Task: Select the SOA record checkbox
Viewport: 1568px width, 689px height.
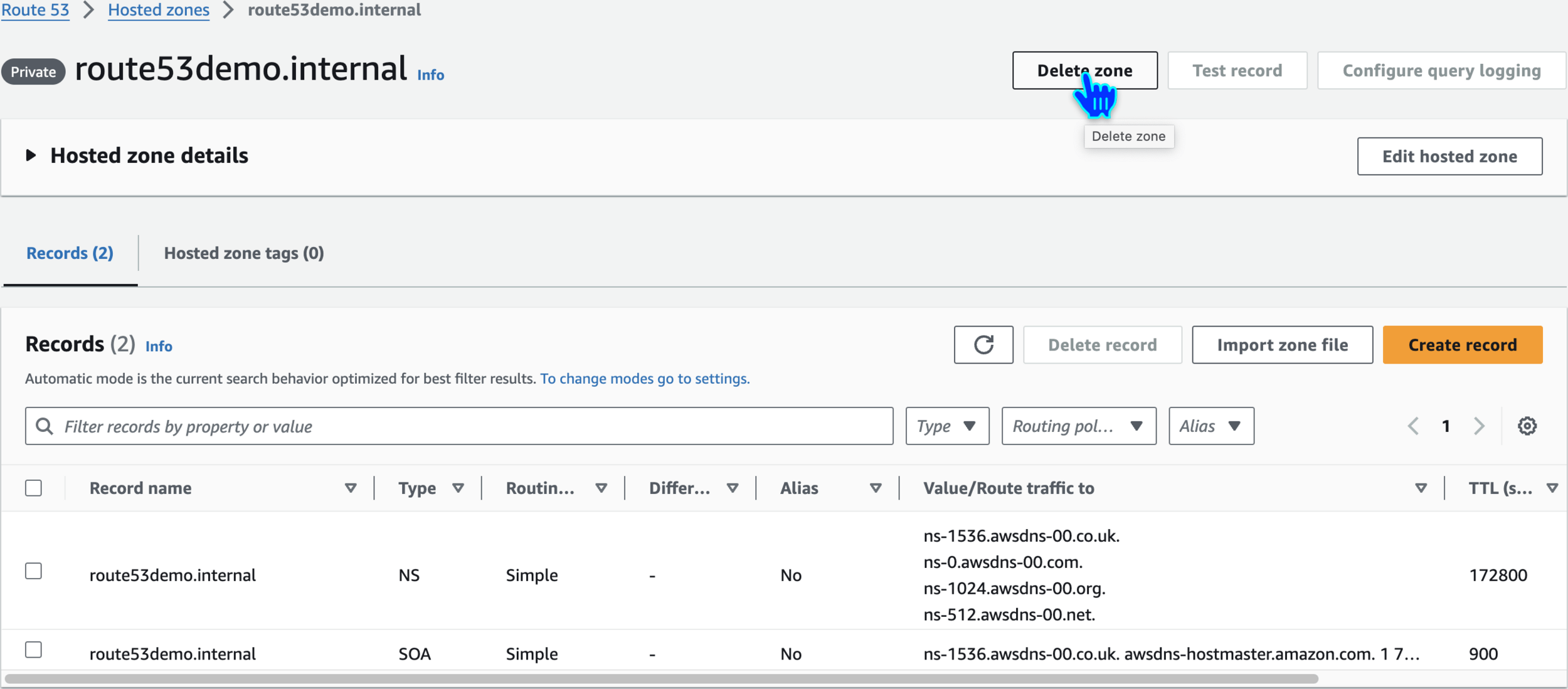Action: click(x=34, y=650)
